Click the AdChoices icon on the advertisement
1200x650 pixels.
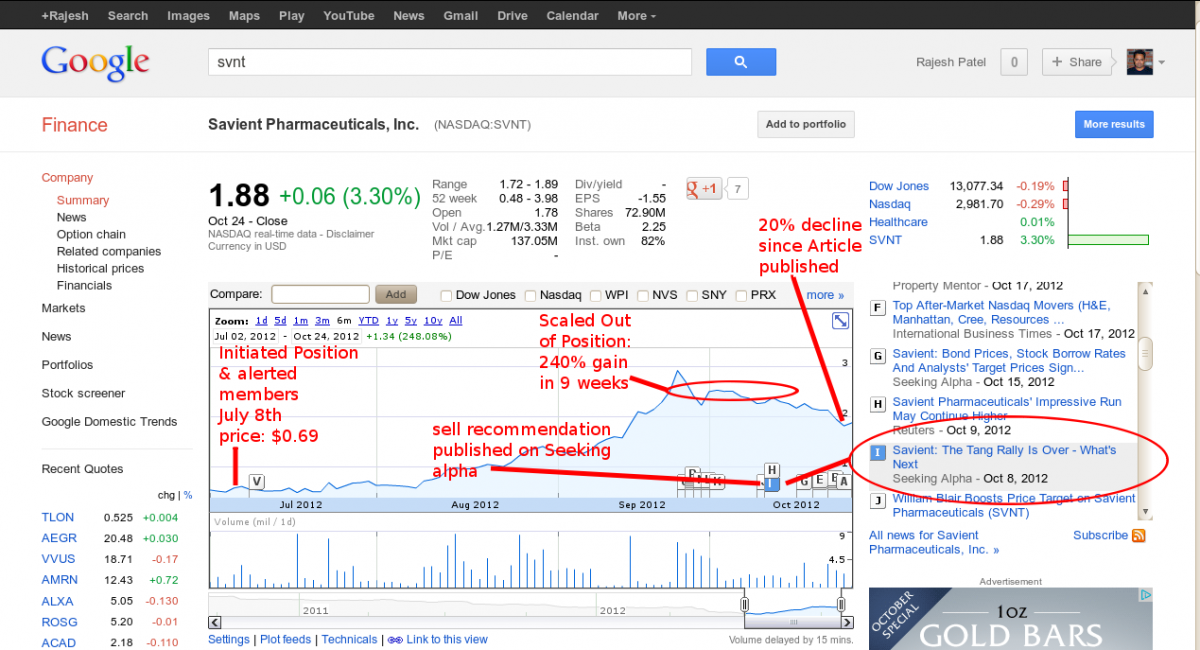coord(1147,594)
